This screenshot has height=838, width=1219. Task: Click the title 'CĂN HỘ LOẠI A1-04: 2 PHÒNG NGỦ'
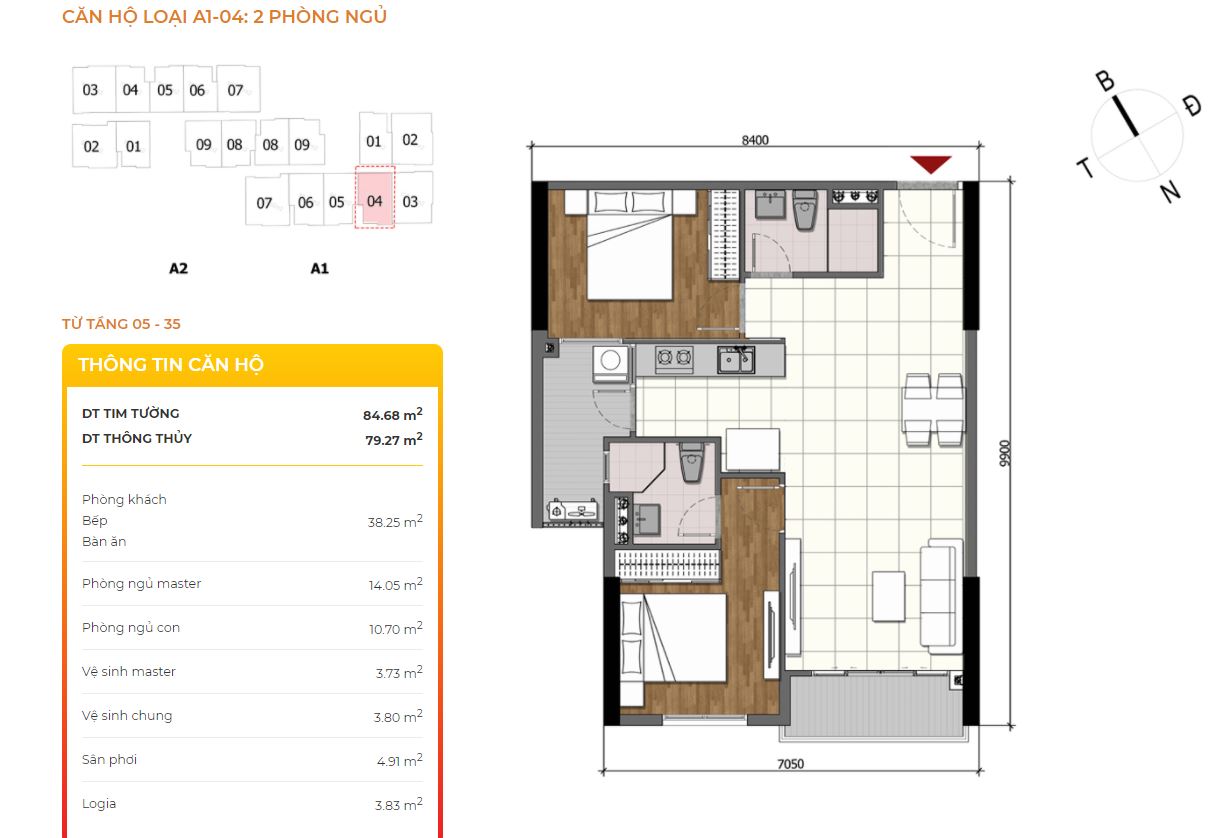point(224,17)
